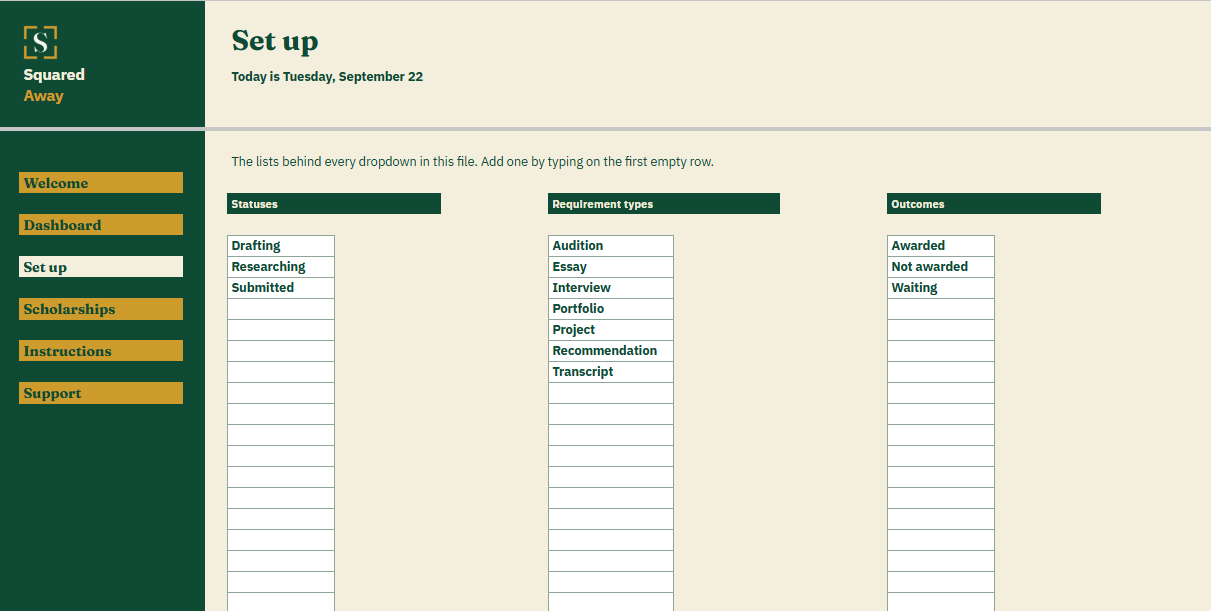Click first empty row under Requirement types

[611, 393]
